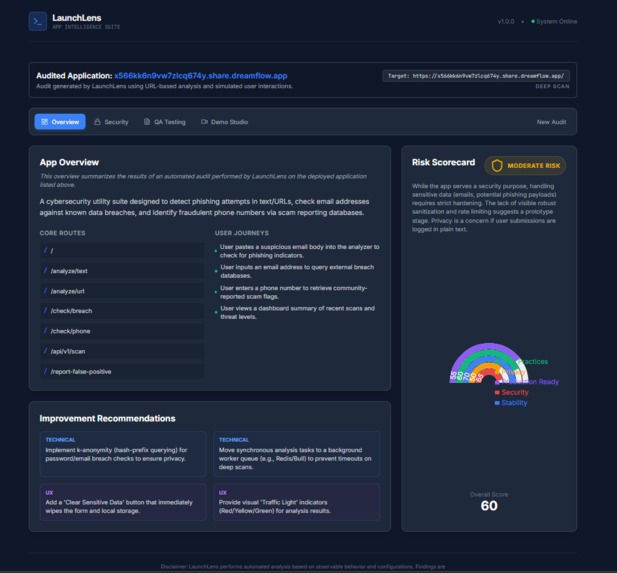Screen dimensions: 617x573
Task: Click the Overview grid icon
Action: (x=44, y=122)
